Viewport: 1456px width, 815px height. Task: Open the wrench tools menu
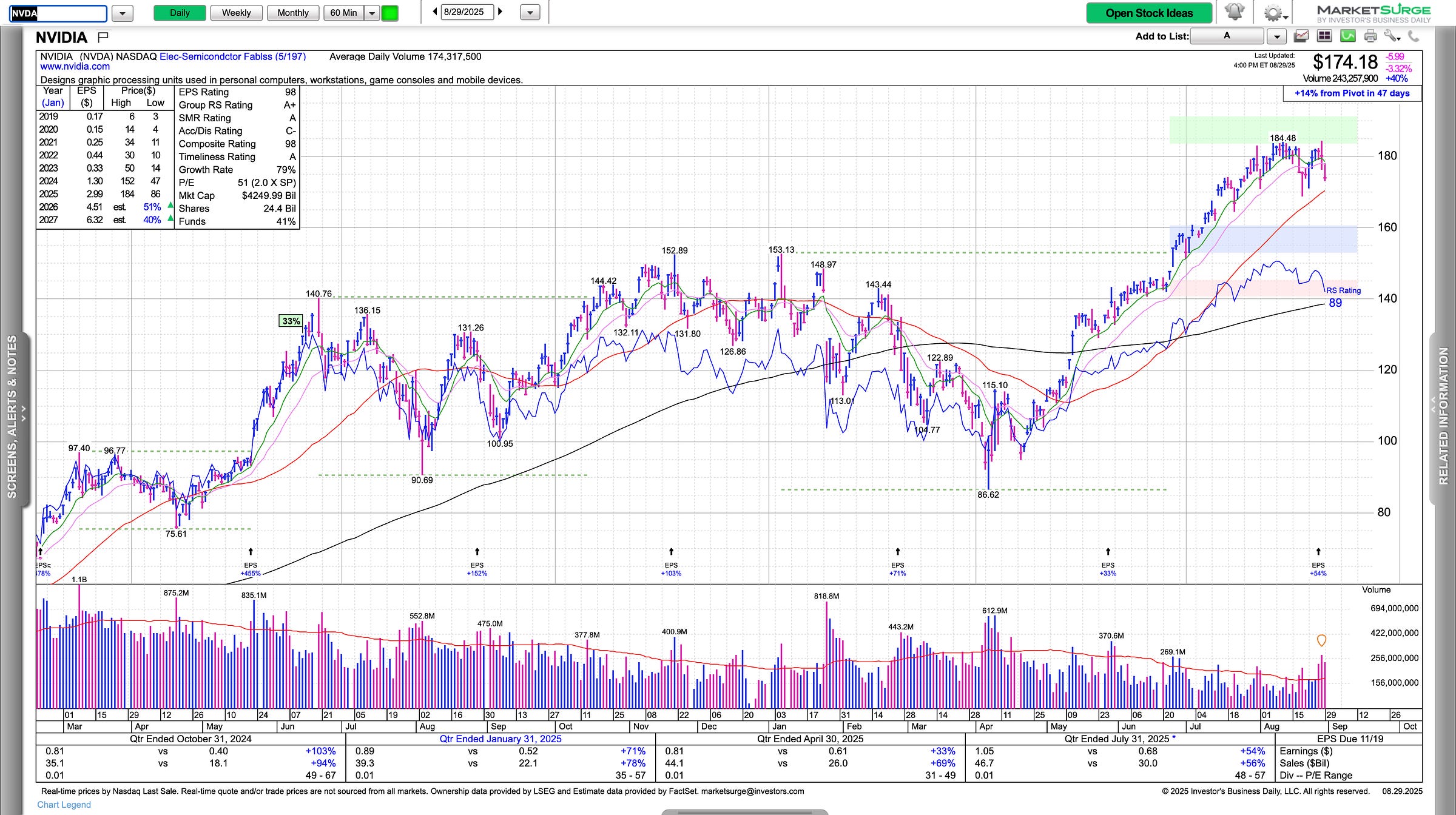coord(1392,36)
